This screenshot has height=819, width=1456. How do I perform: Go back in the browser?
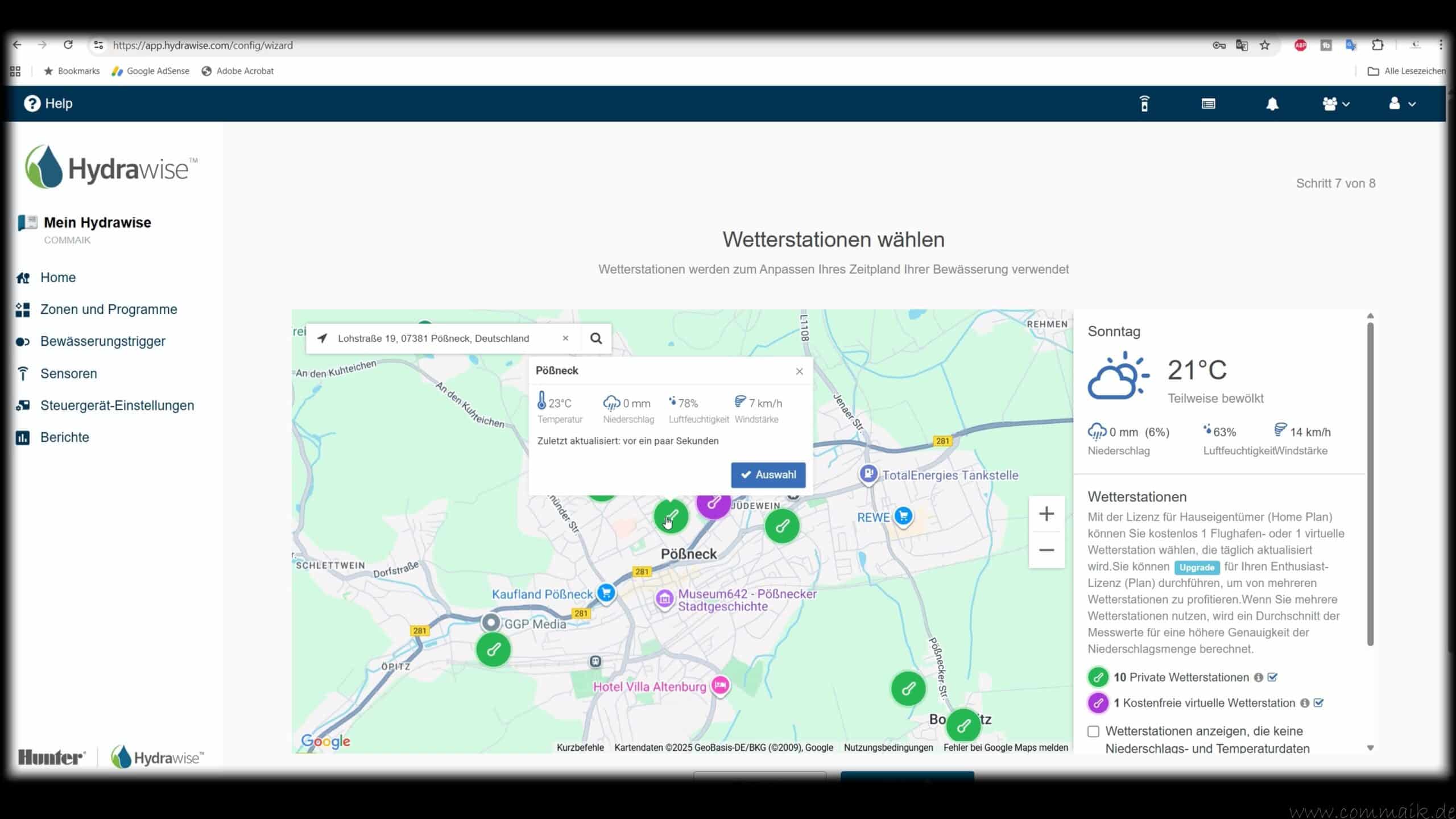[17, 45]
